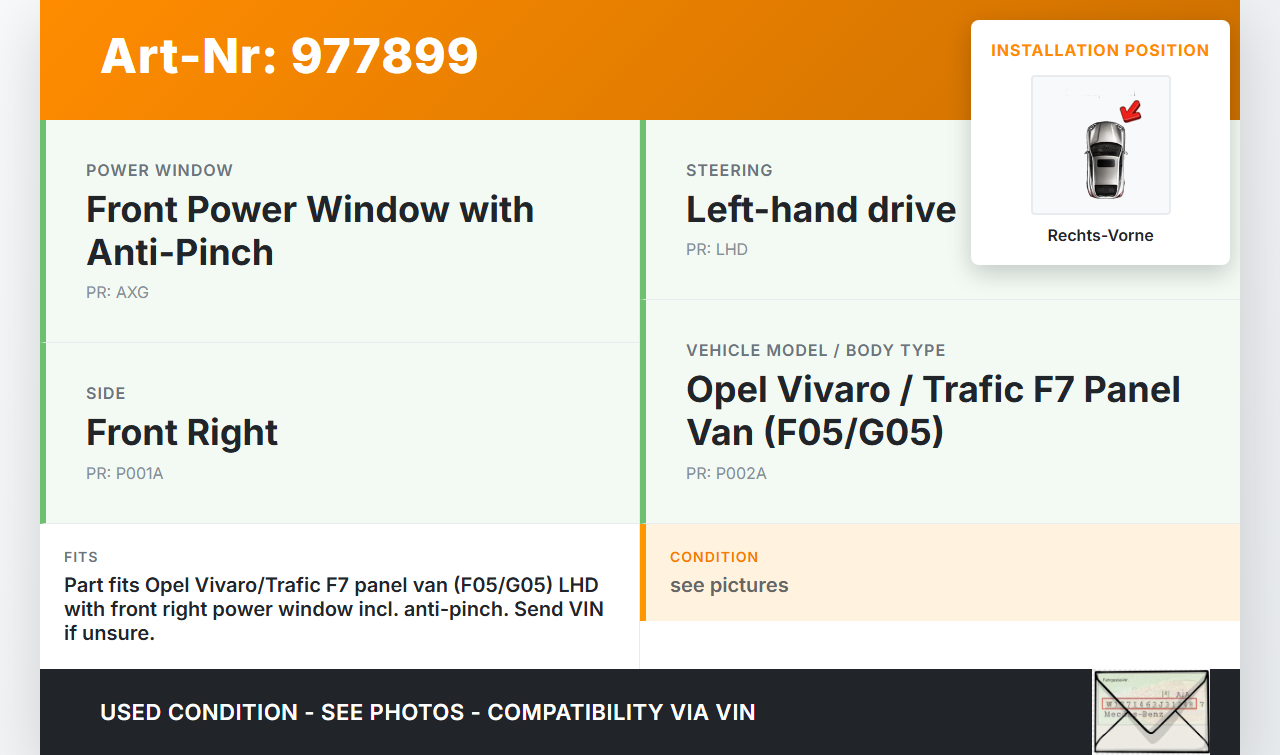Click the PR: P001A code label
The width and height of the screenshot is (1280, 755).
click(125, 474)
